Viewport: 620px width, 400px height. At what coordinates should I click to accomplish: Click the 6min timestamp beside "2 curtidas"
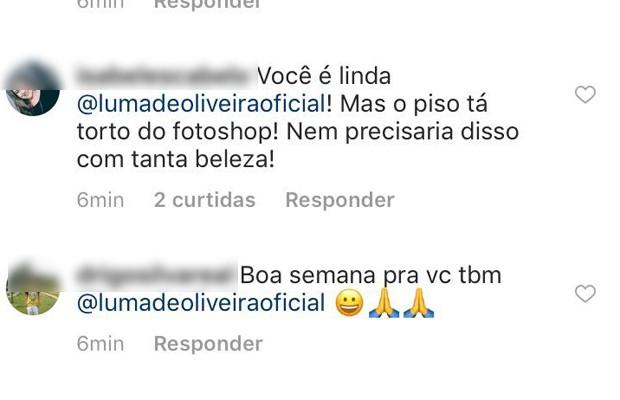(x=100, y=200)
